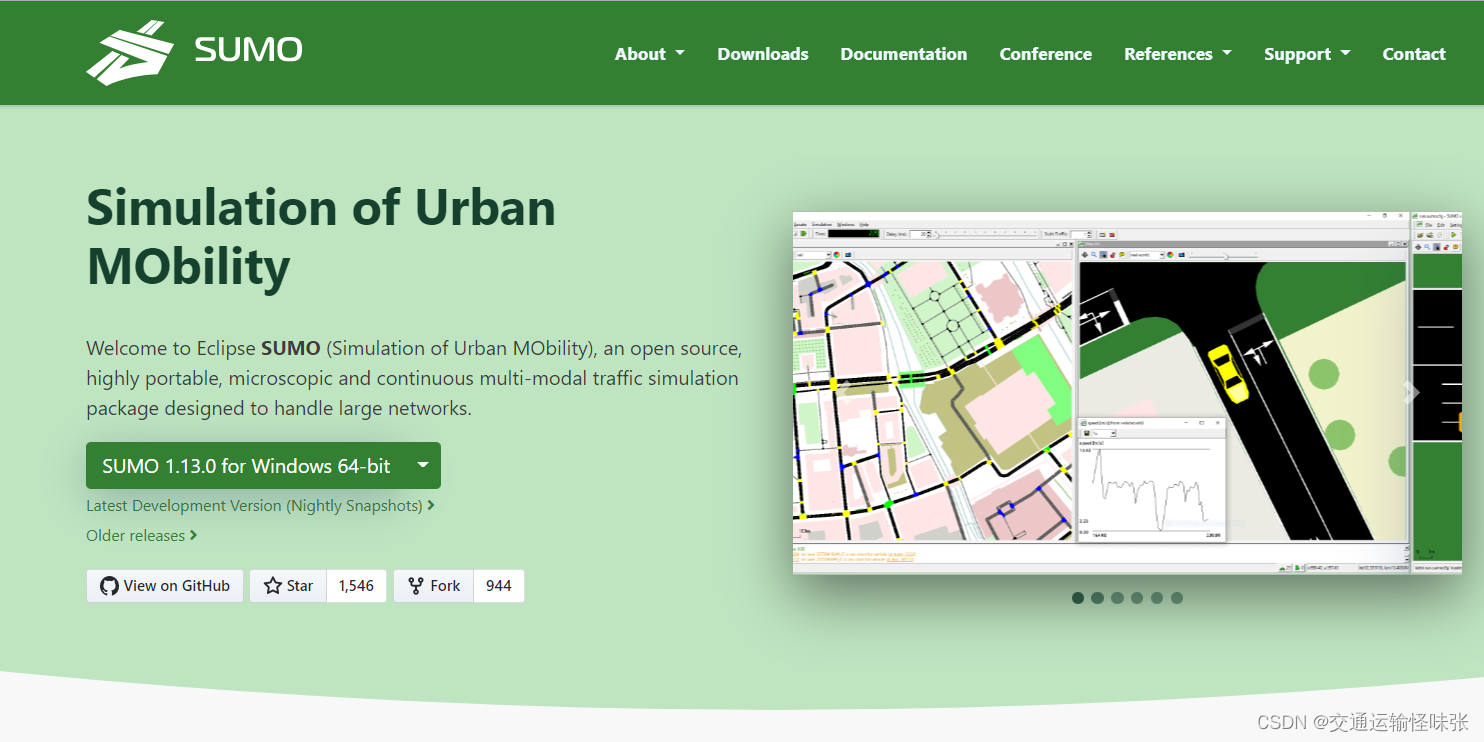1484x742 pixels.
Task: Open the 944 forks count
Action: (x=499, y=586)
